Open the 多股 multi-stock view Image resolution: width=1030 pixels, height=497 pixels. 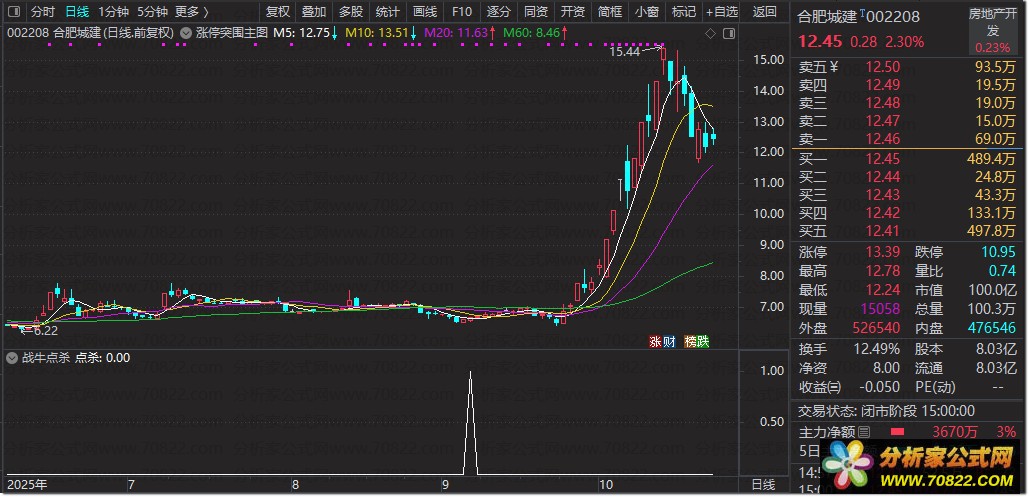[x=351, y=11]
